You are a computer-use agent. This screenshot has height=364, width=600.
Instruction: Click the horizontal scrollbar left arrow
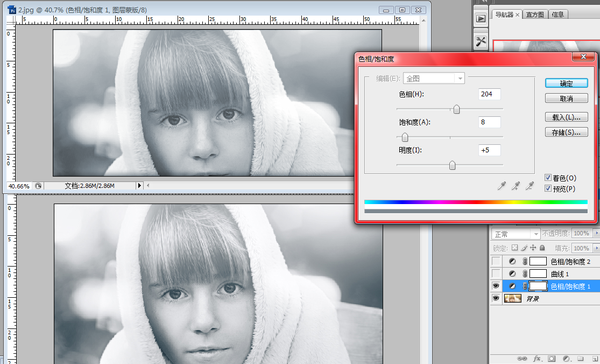click(x=148, y=186)
